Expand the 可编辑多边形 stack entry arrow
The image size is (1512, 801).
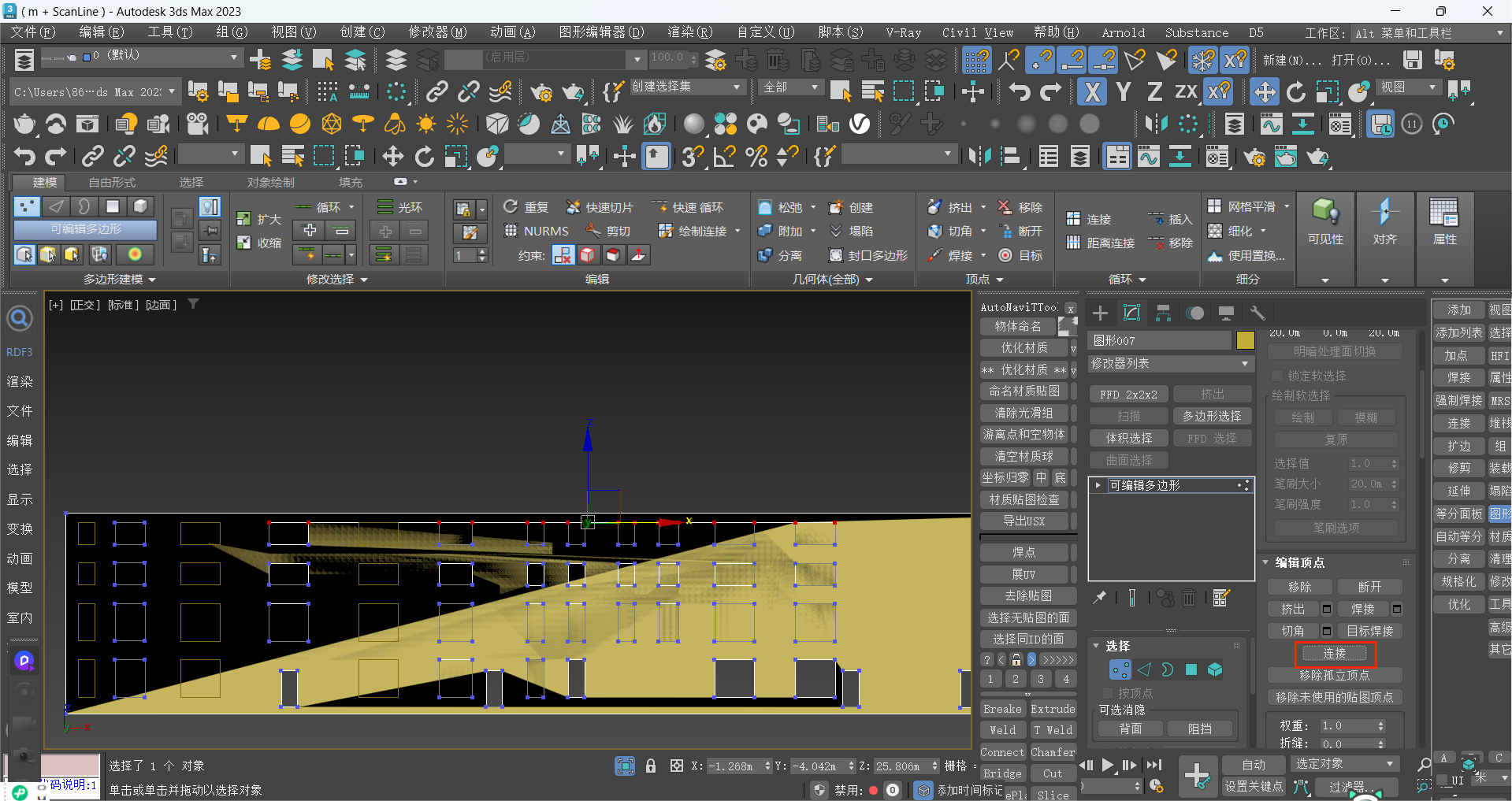tap(1098, 485)
